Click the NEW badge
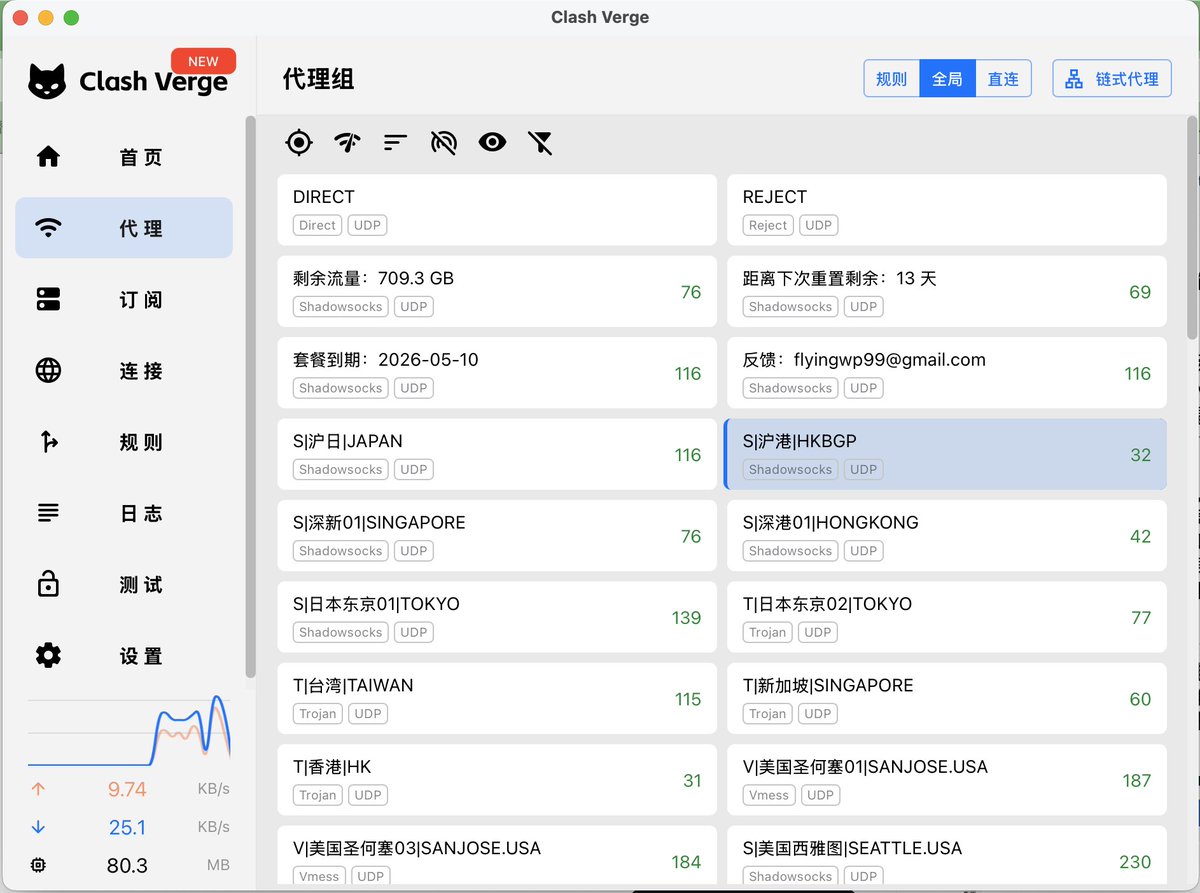The image size is (1200, 893). (203, 61)
